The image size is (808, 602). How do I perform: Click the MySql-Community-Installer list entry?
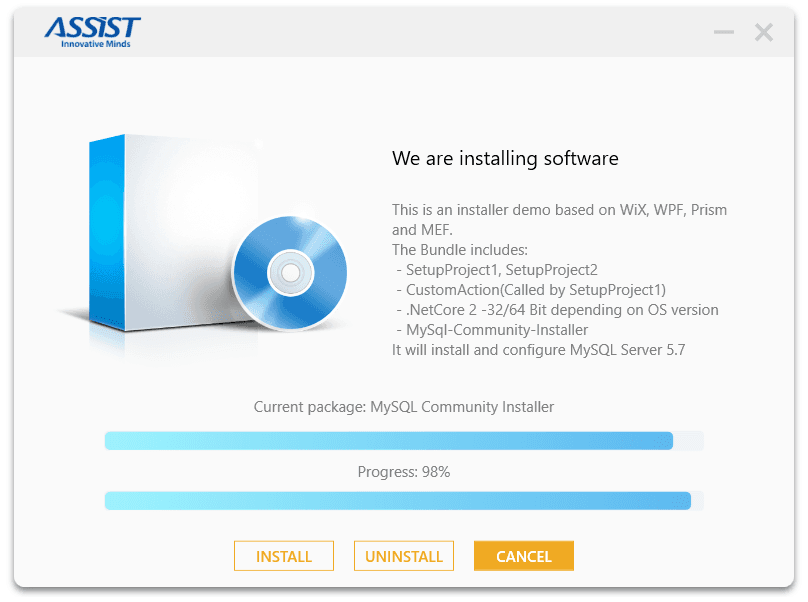point(492,330)
